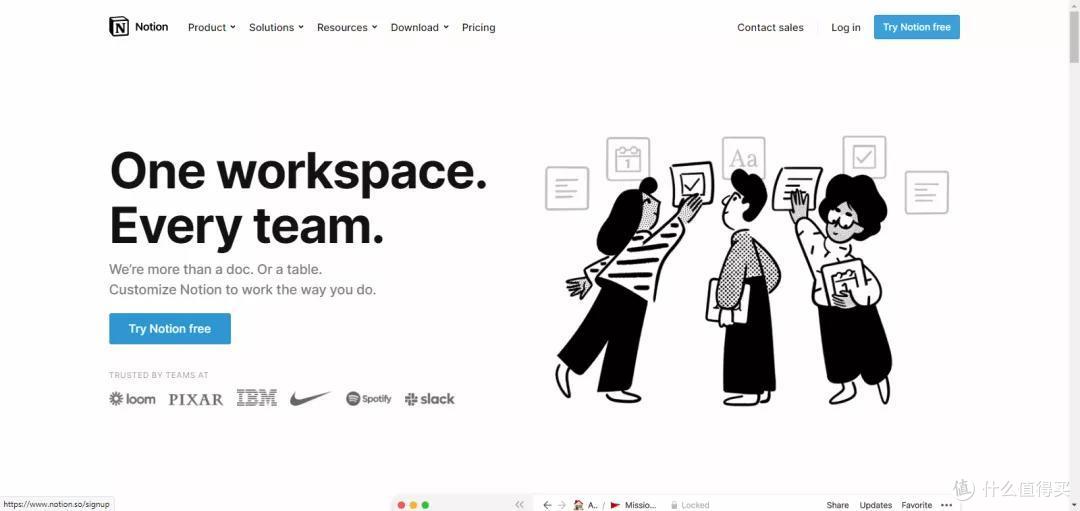This screenshot has width=1080, height=511.
Task: Click the Pixar logo
Action: 196,399
